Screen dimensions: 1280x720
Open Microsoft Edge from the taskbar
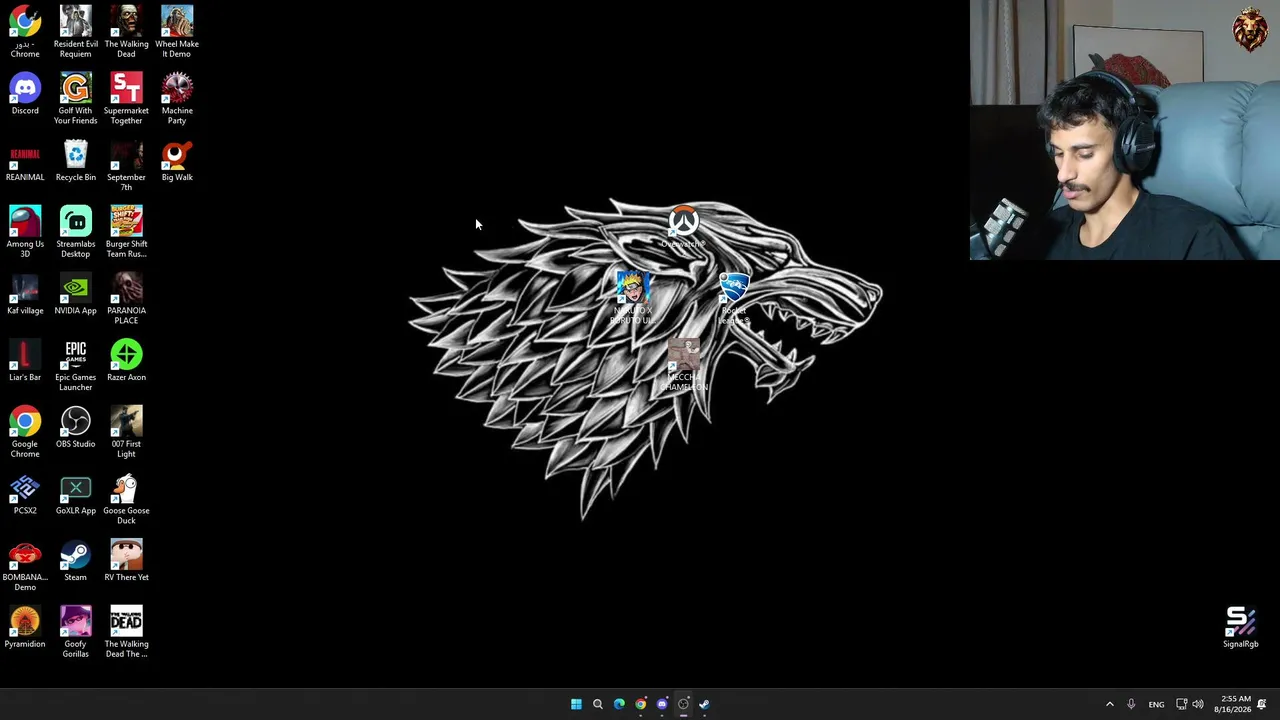coord(619,704)
